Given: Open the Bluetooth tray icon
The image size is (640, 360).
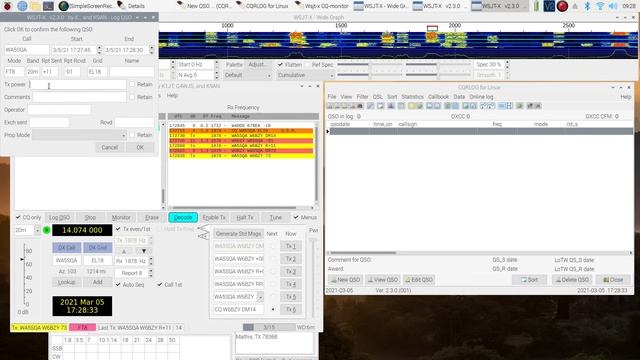Looking at the screenshot, I should (587, 6).
